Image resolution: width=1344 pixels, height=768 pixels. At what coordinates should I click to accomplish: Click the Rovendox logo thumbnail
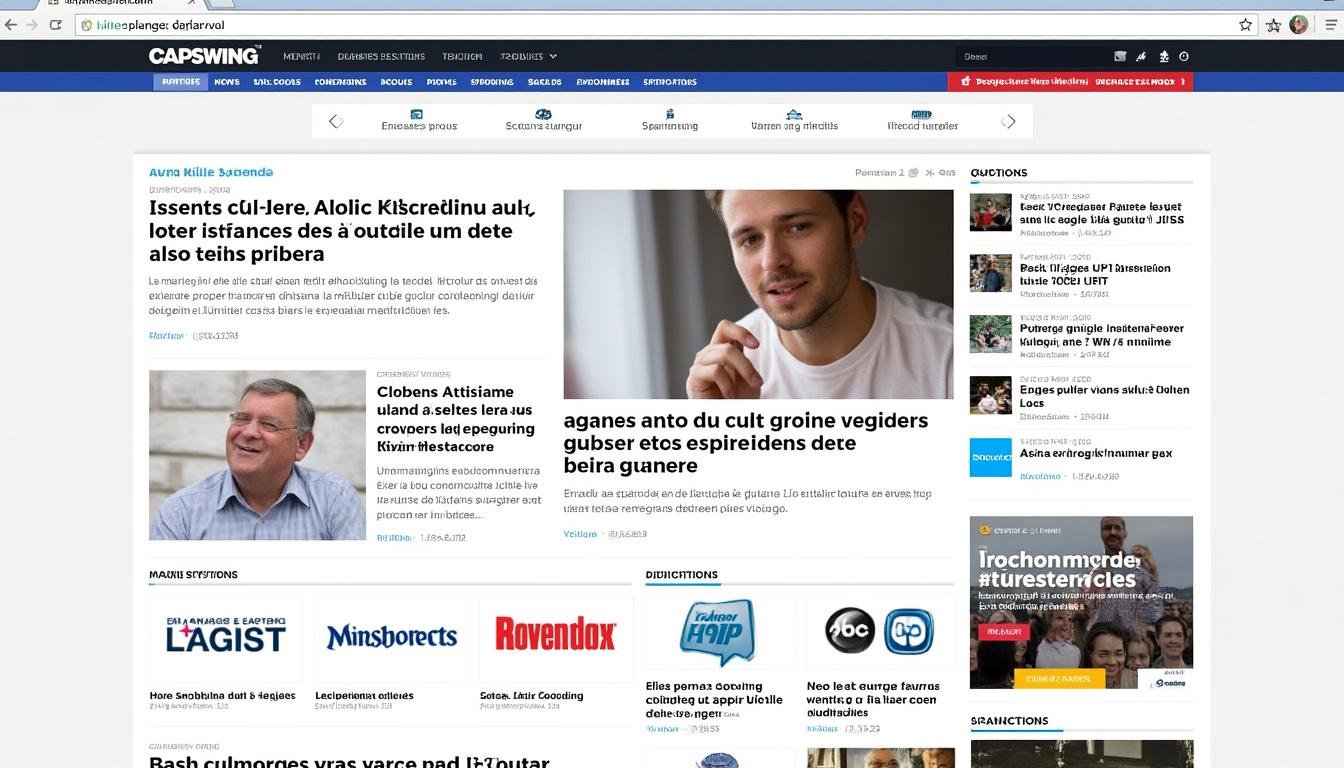556,633
